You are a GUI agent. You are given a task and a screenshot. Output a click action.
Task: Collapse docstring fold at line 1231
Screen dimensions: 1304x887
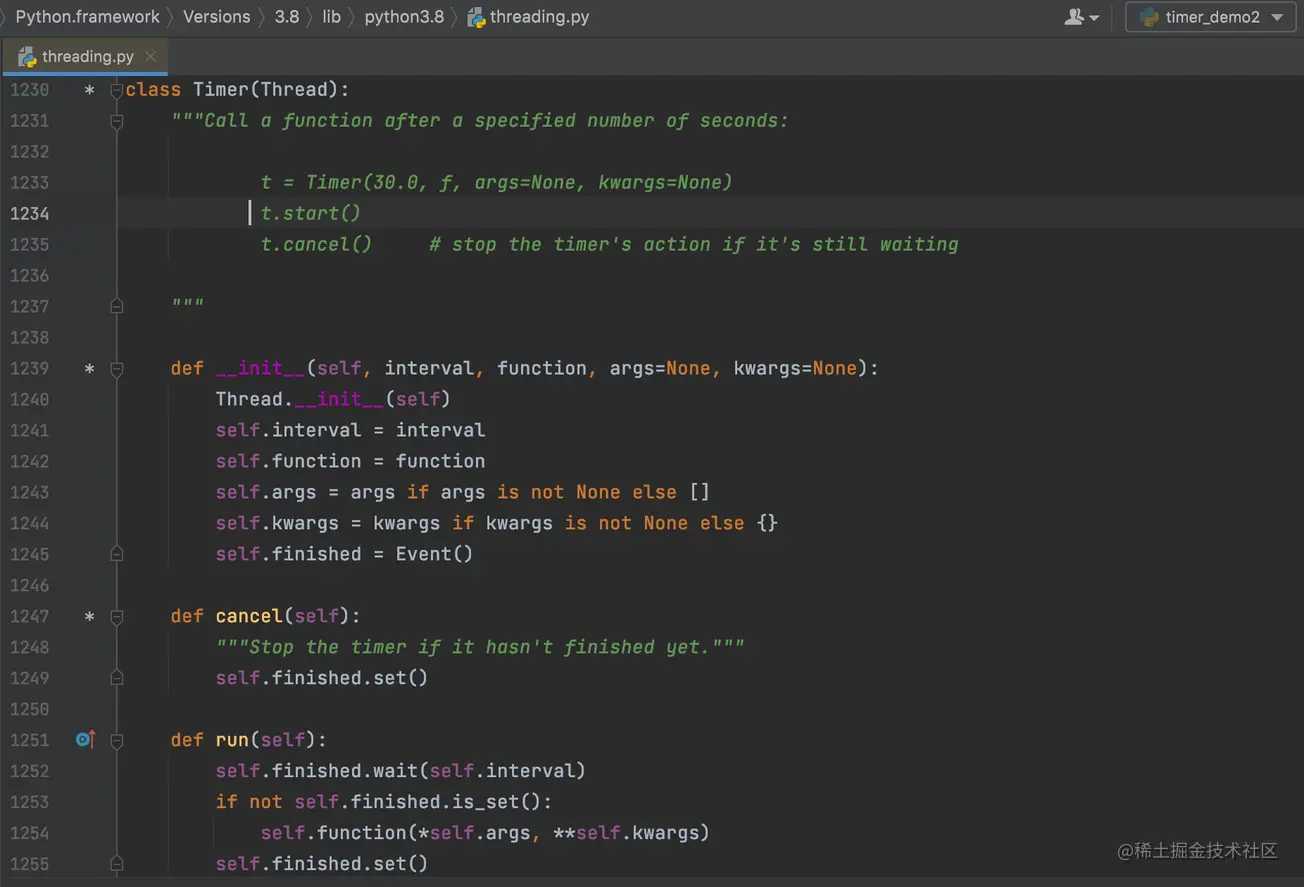[x=117, y=121]
